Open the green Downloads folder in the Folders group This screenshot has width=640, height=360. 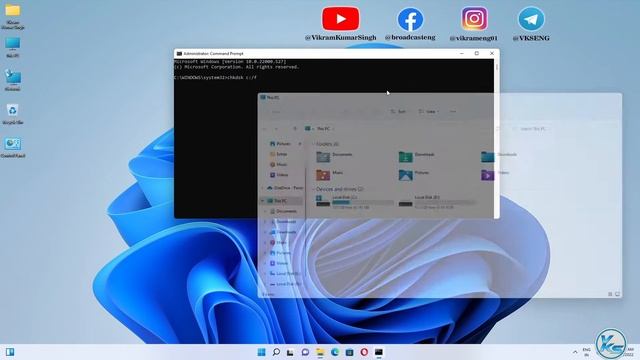tap(416, 157)
